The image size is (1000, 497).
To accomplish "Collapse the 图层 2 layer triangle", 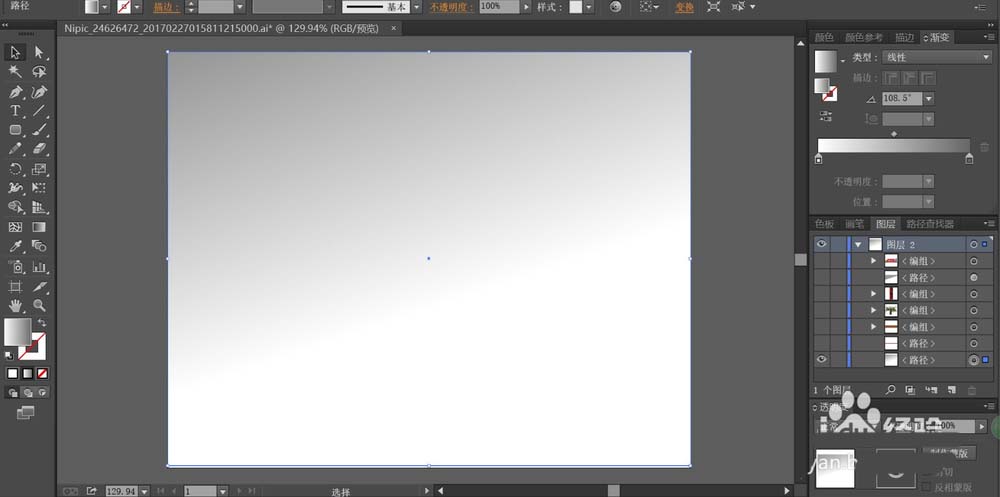I will 858,244.
